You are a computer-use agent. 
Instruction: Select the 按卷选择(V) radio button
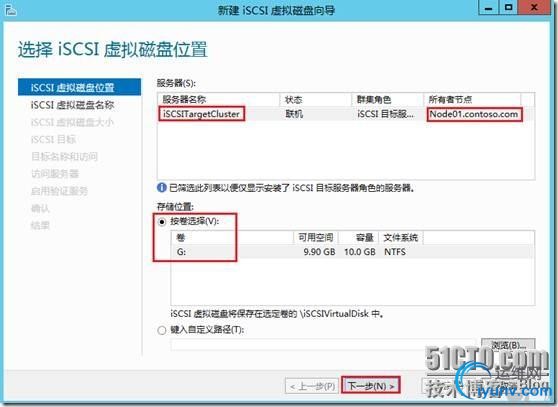coord(162,222)
